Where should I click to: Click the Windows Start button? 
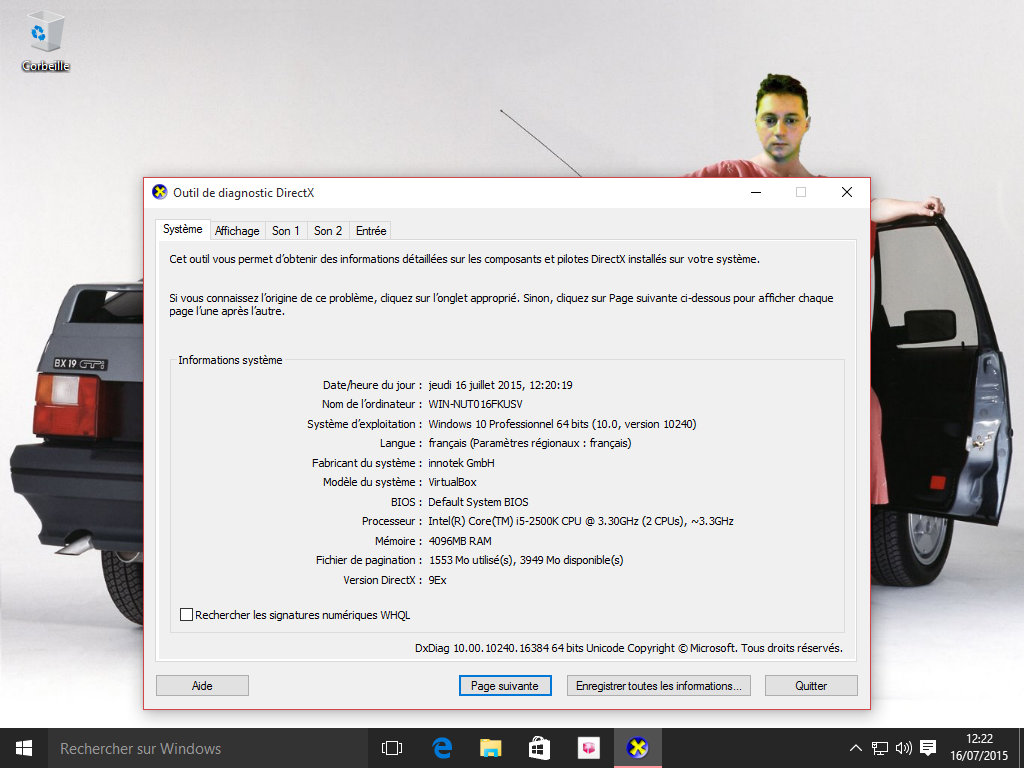pos(21,747)
